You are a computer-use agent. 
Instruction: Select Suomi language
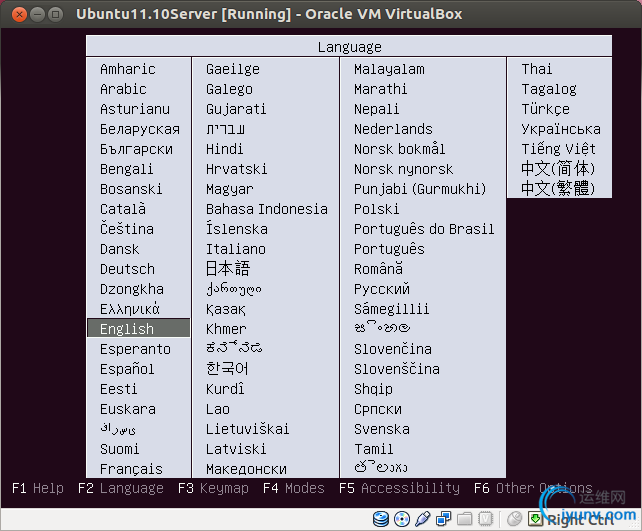120,449
